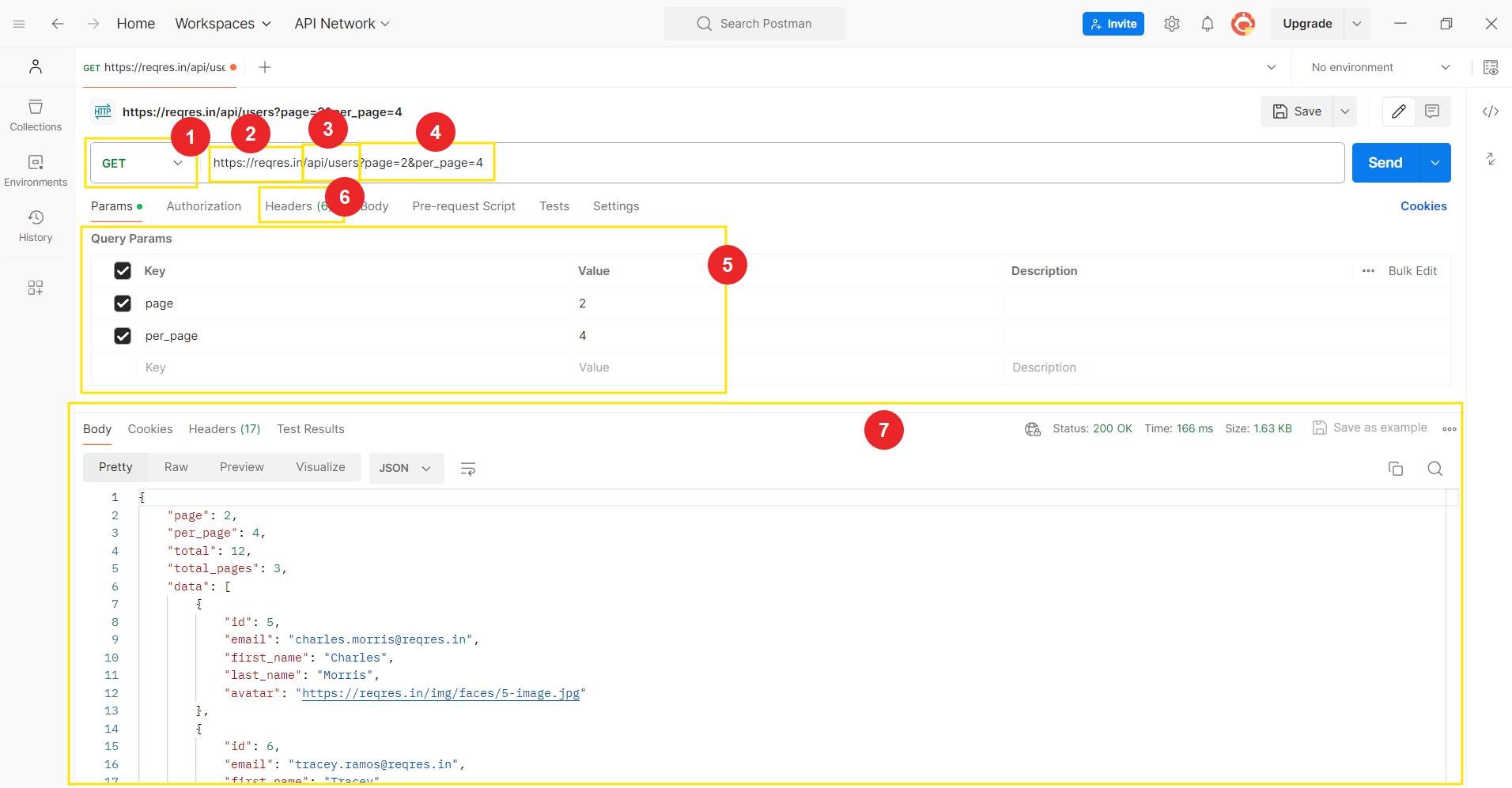1512x788 pixels.
Task: Open the environment quick look icon
Action: (x=1490, y=67)
